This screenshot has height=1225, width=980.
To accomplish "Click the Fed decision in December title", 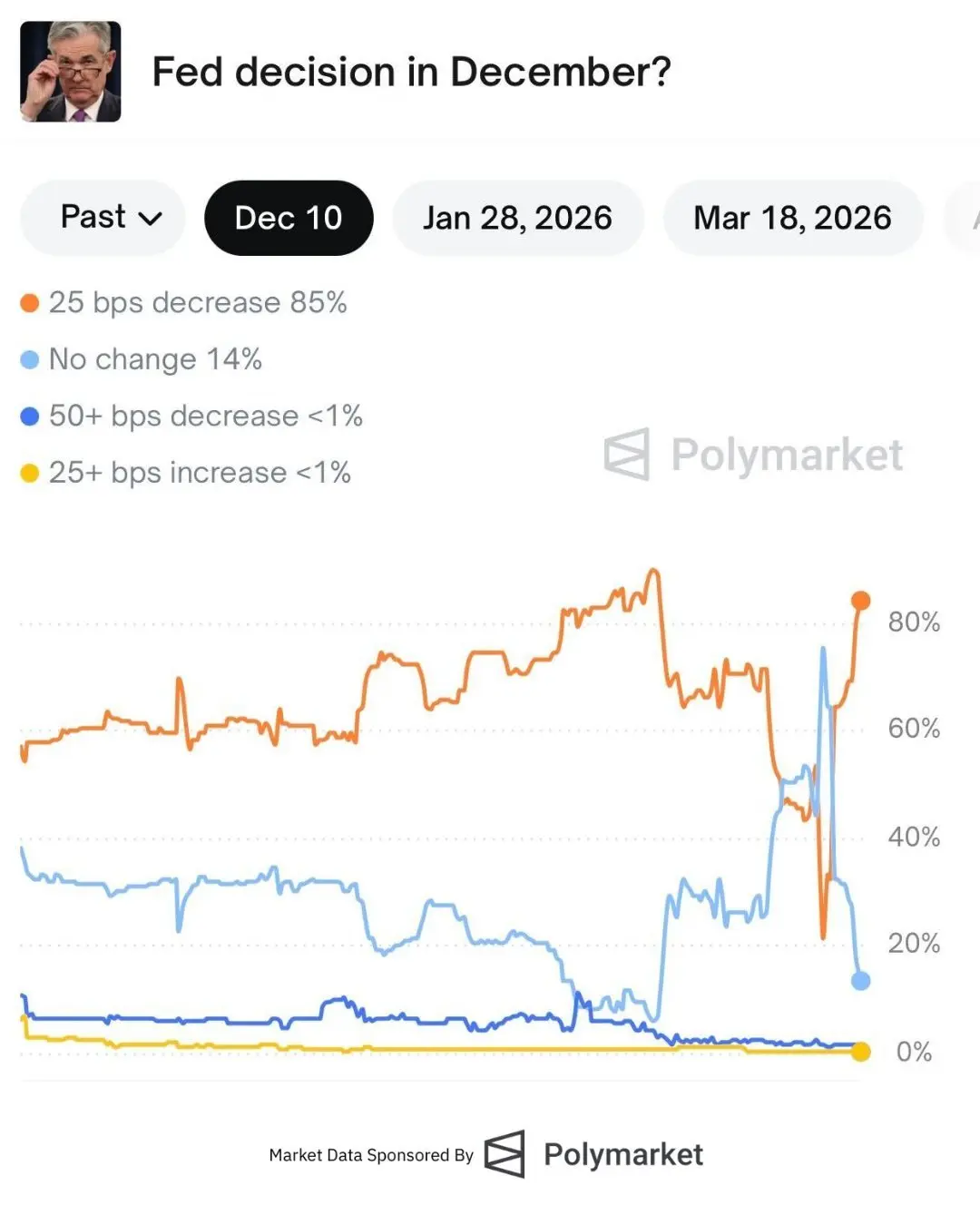I will point(411,72).
